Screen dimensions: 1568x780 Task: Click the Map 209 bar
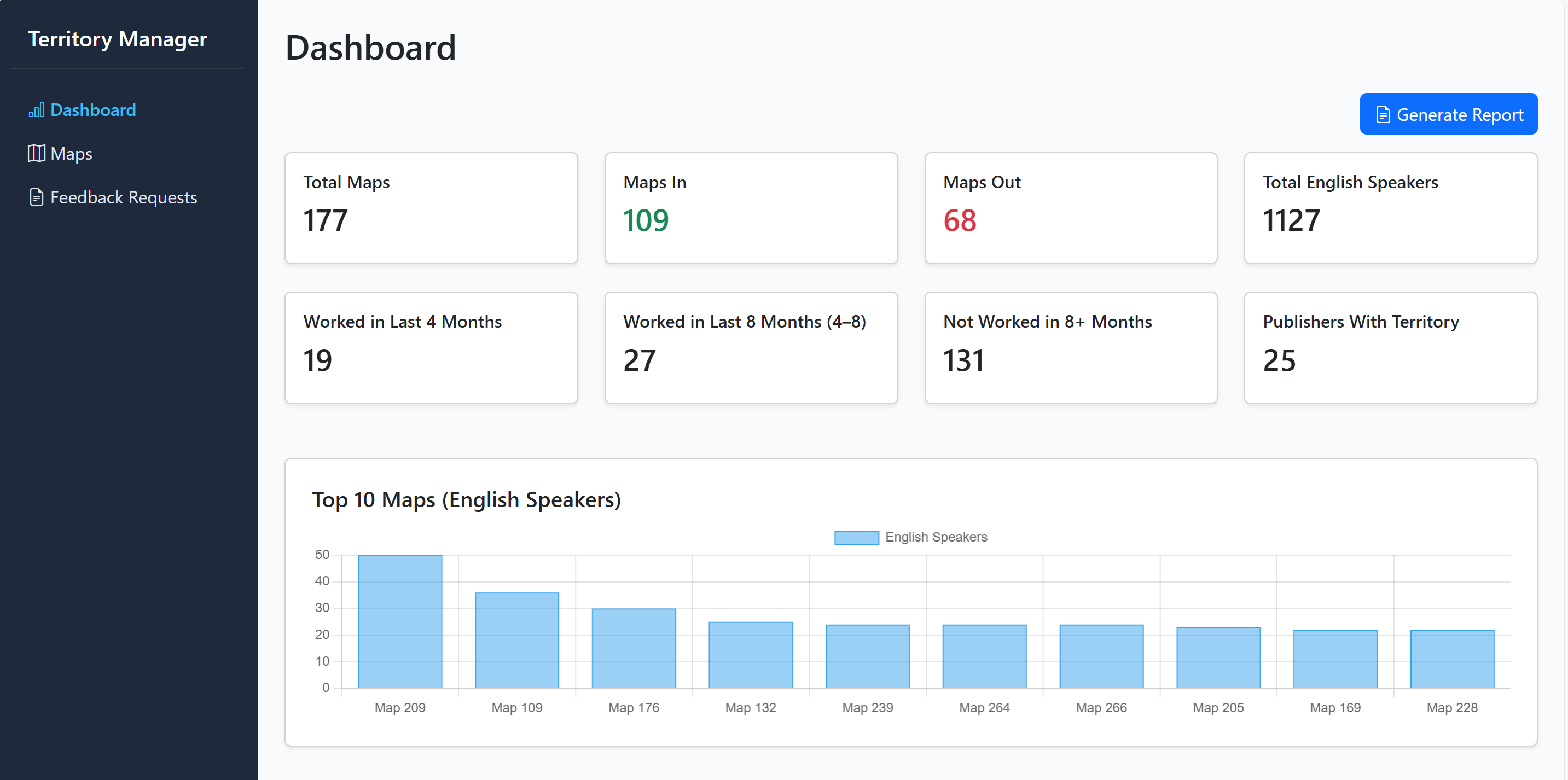(400, 621)
